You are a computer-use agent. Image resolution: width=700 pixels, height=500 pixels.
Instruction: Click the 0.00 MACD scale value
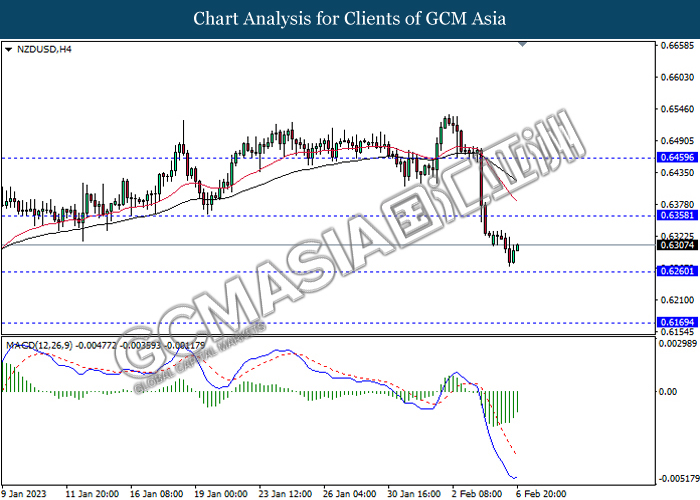point(668,392)
